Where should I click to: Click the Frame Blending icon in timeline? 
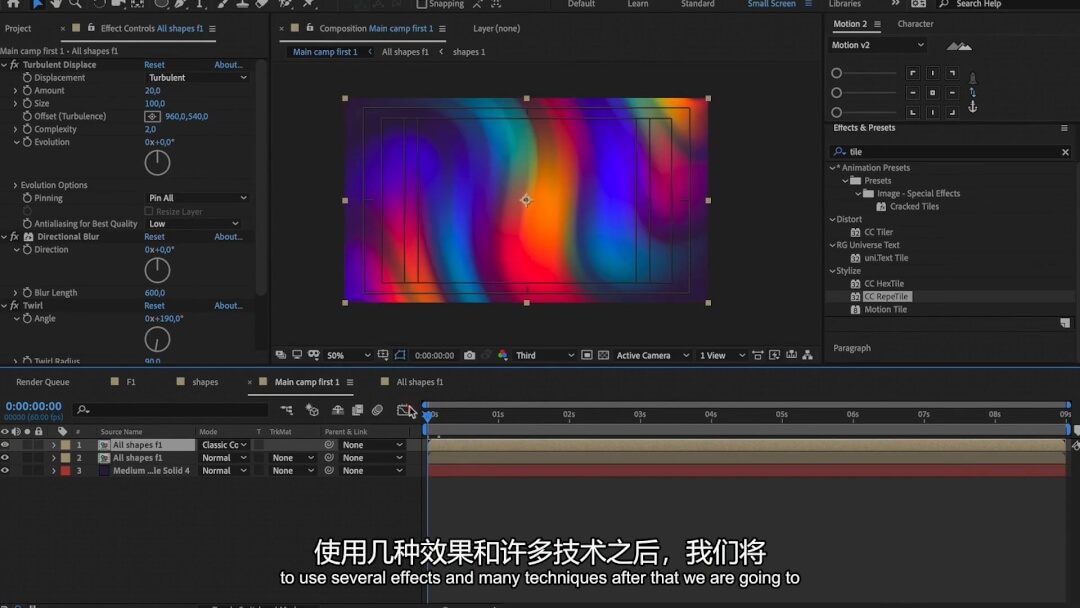click(357, 410)
